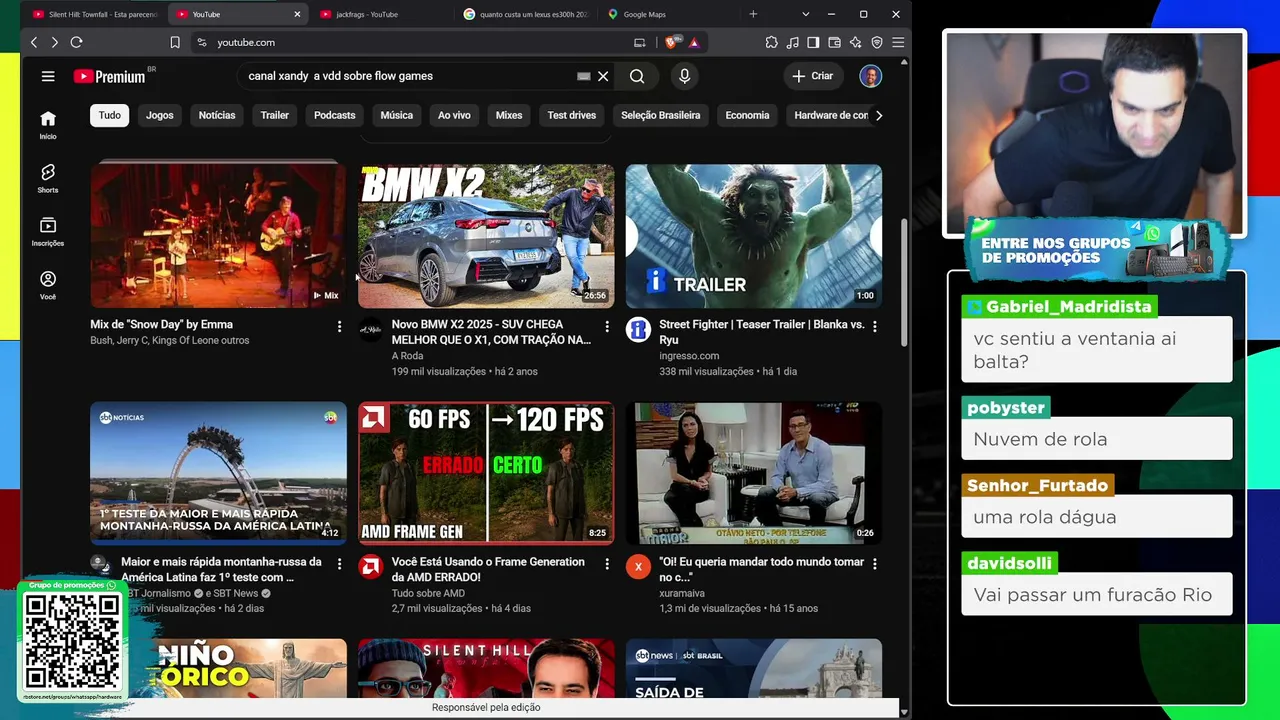Open the Snow Day by Emma mix thumbnail
The height and width of the screenshot is (720, 1280).
(218, 236)
